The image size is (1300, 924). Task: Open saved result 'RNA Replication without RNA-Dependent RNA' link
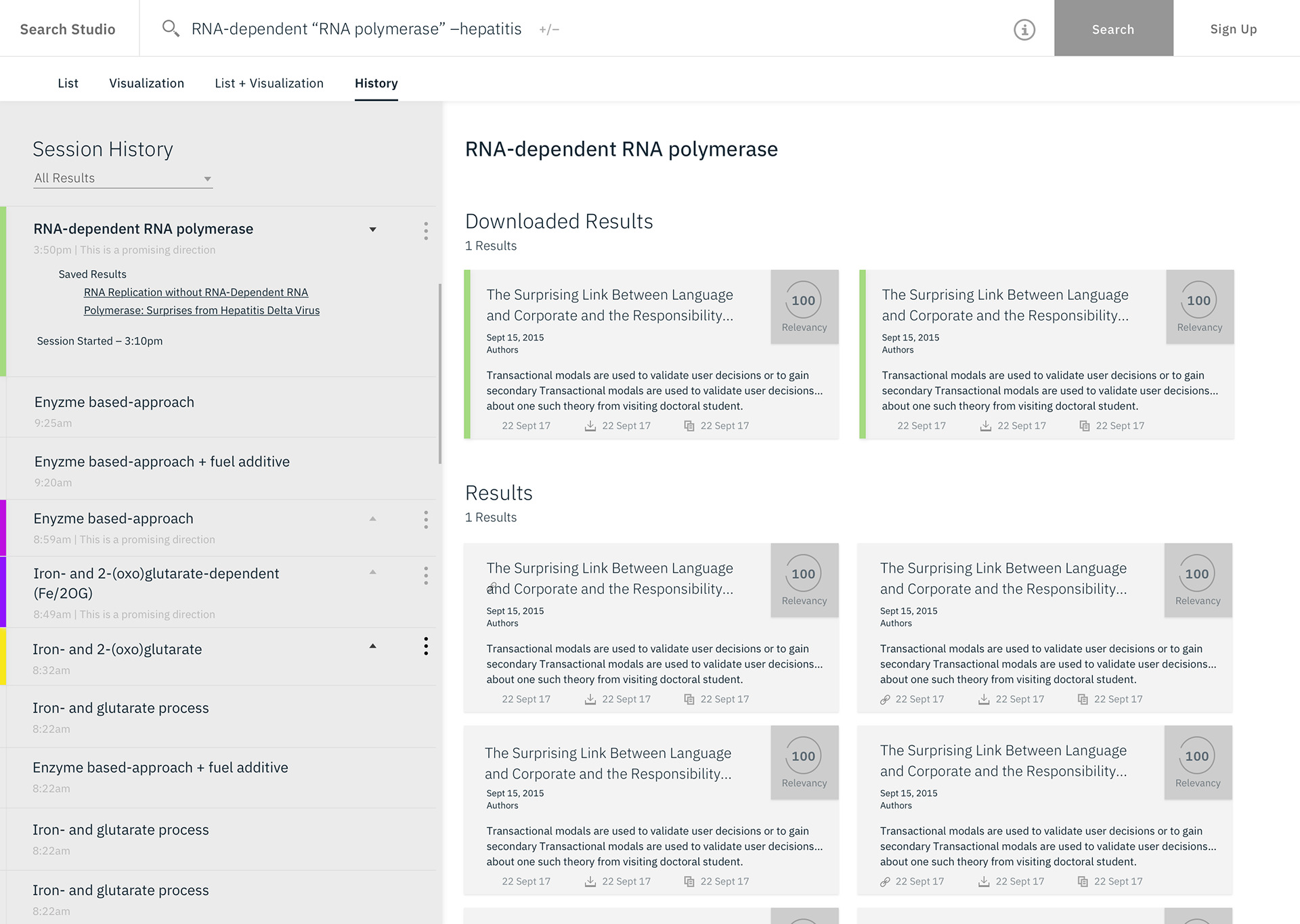(196, 292)
